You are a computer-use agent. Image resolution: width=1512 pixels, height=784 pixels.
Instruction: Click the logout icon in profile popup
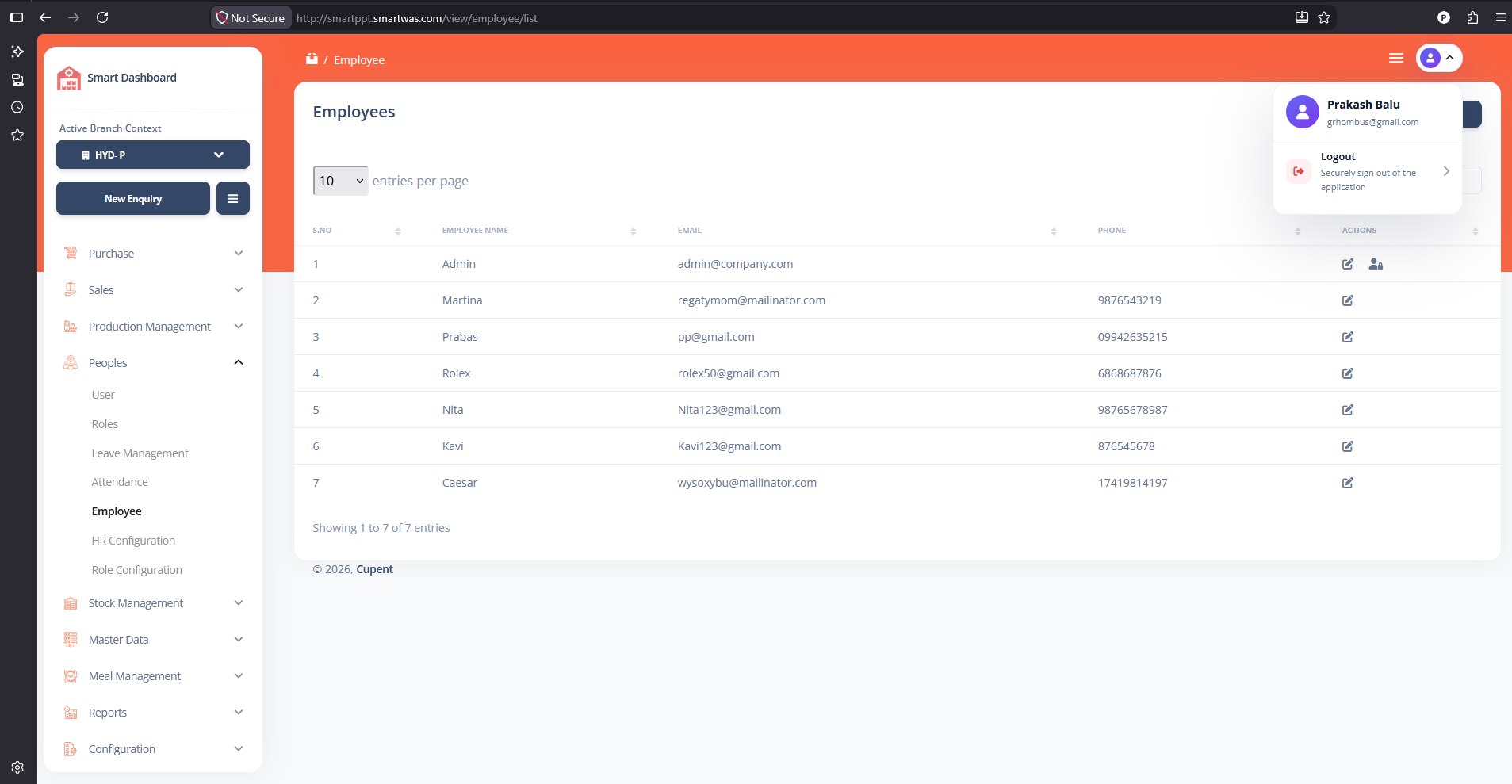click(x=1299, y=171)
